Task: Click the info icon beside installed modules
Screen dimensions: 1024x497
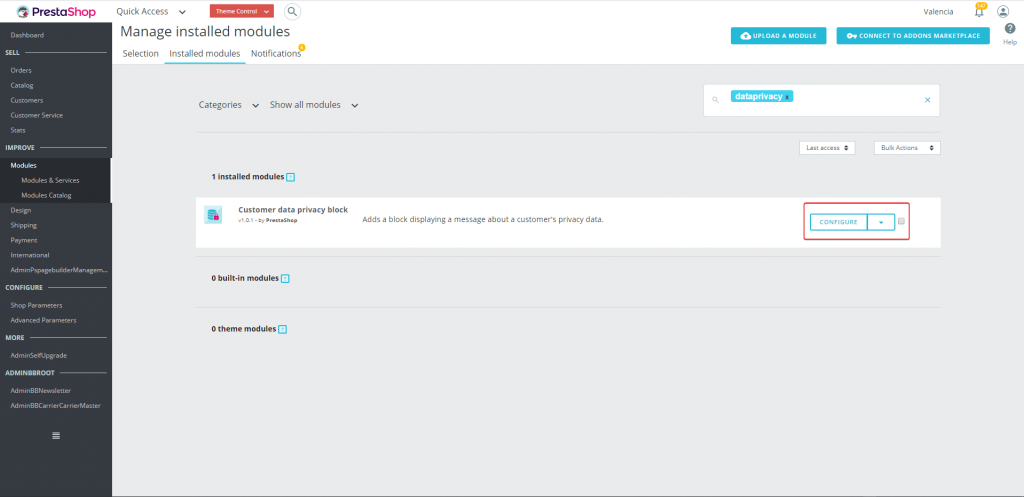Action: [x=291, y=177]
